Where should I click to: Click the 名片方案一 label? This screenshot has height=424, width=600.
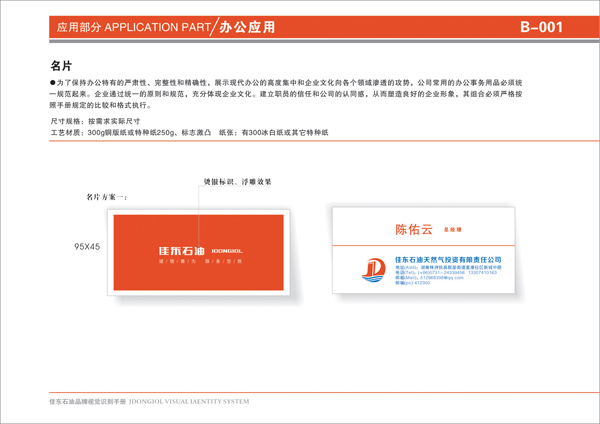click(x=107, y=197)
